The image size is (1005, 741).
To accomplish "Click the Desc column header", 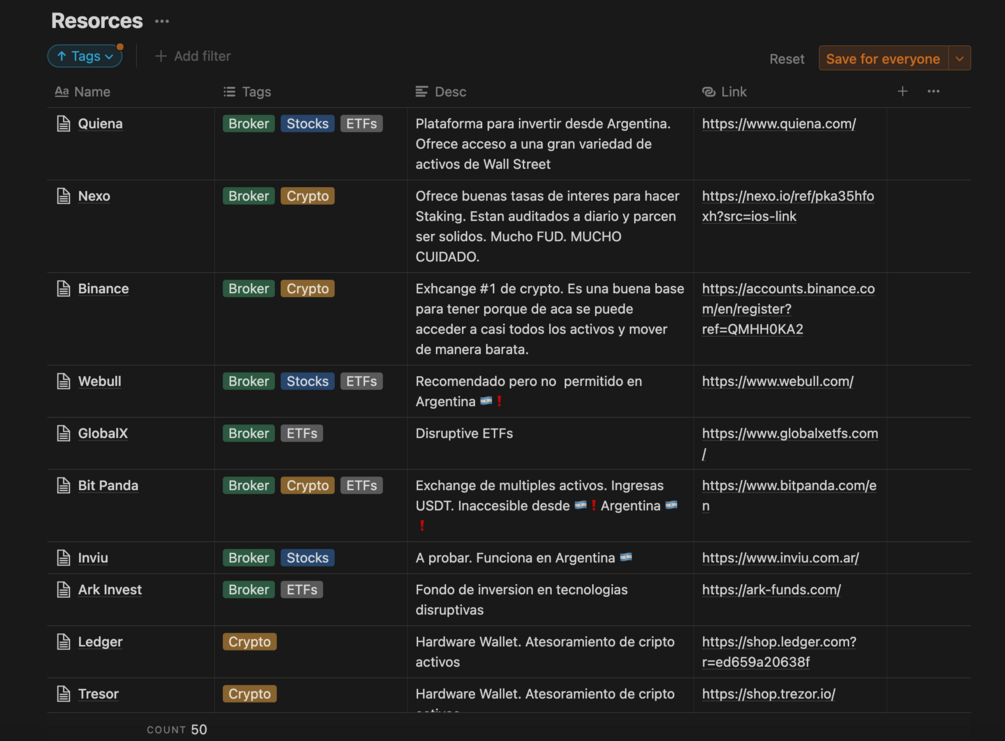I will 441,92.
